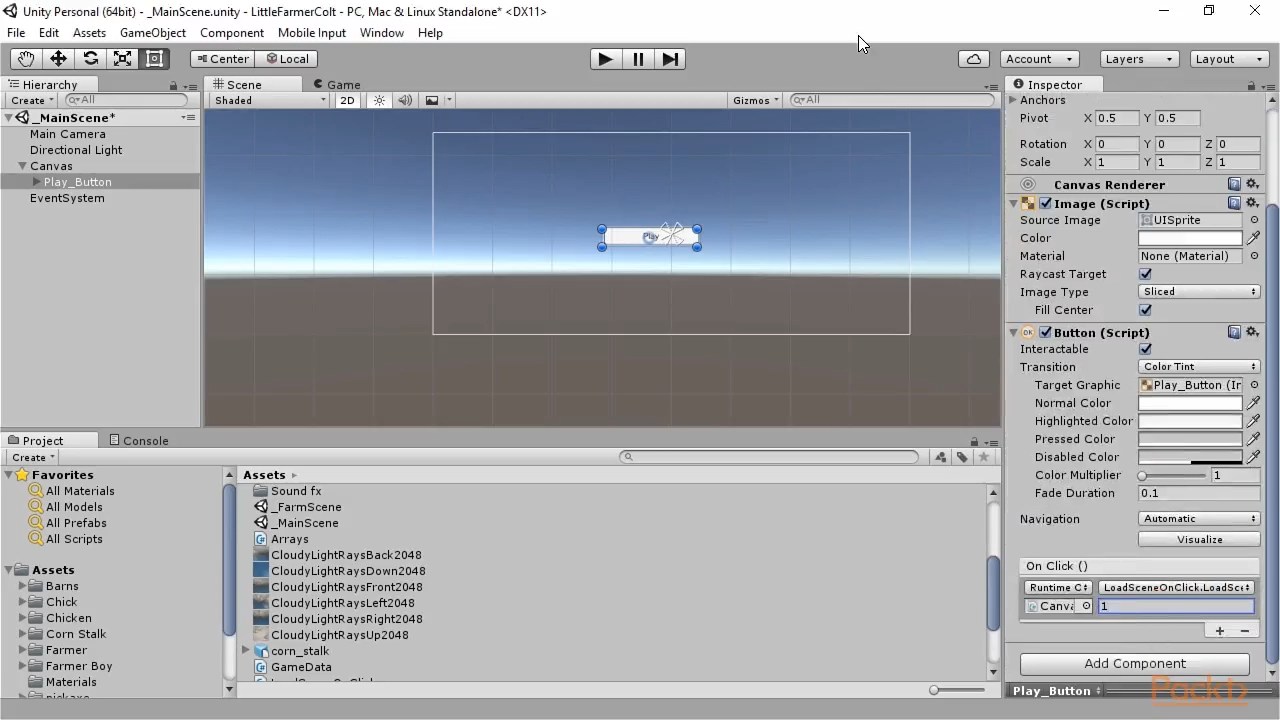Open the Assets menu

click(x=89, y=33)
